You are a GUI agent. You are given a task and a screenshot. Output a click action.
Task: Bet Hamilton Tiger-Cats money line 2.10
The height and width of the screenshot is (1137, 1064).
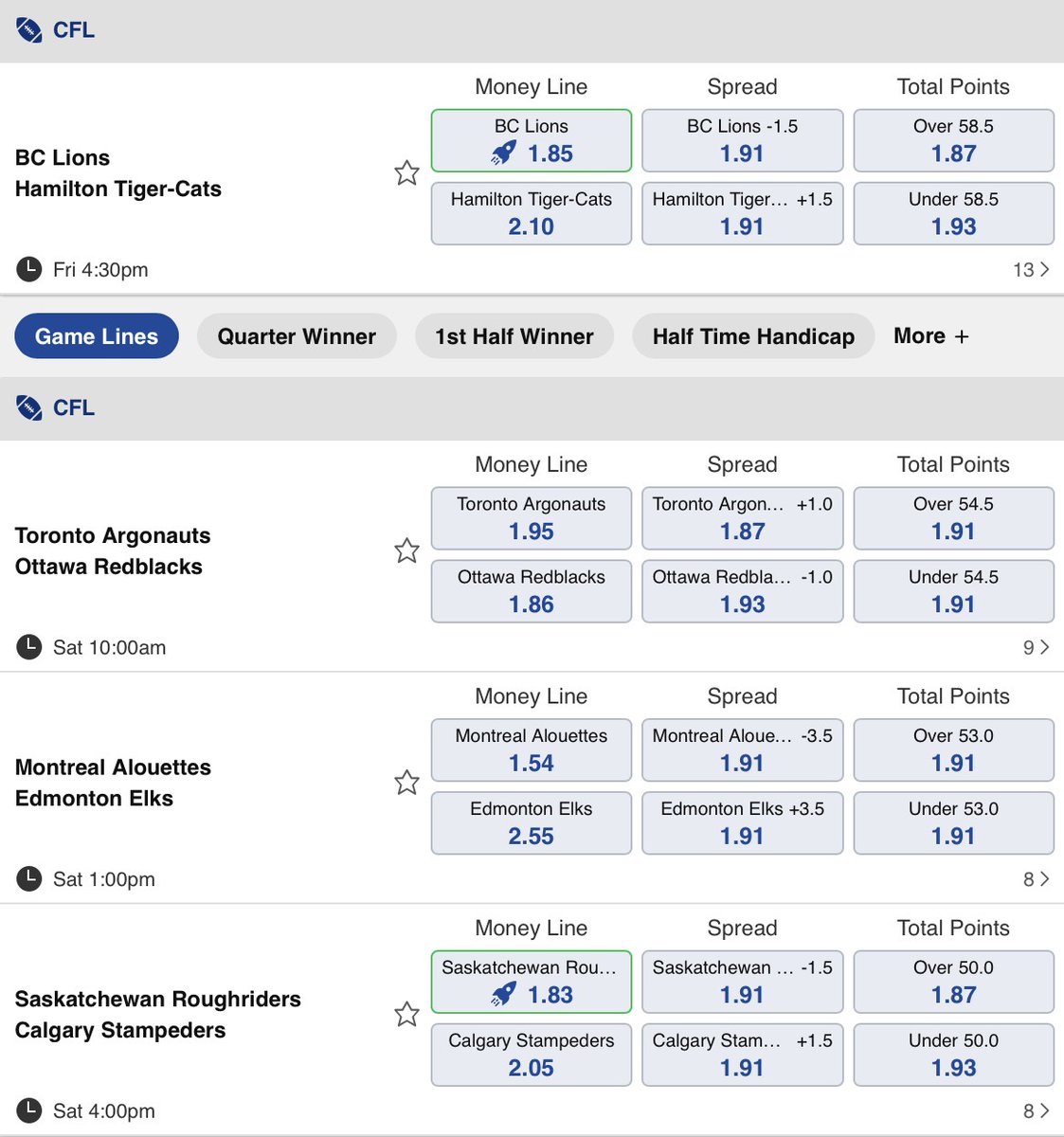pyautogui.click(x=532, y=214)
